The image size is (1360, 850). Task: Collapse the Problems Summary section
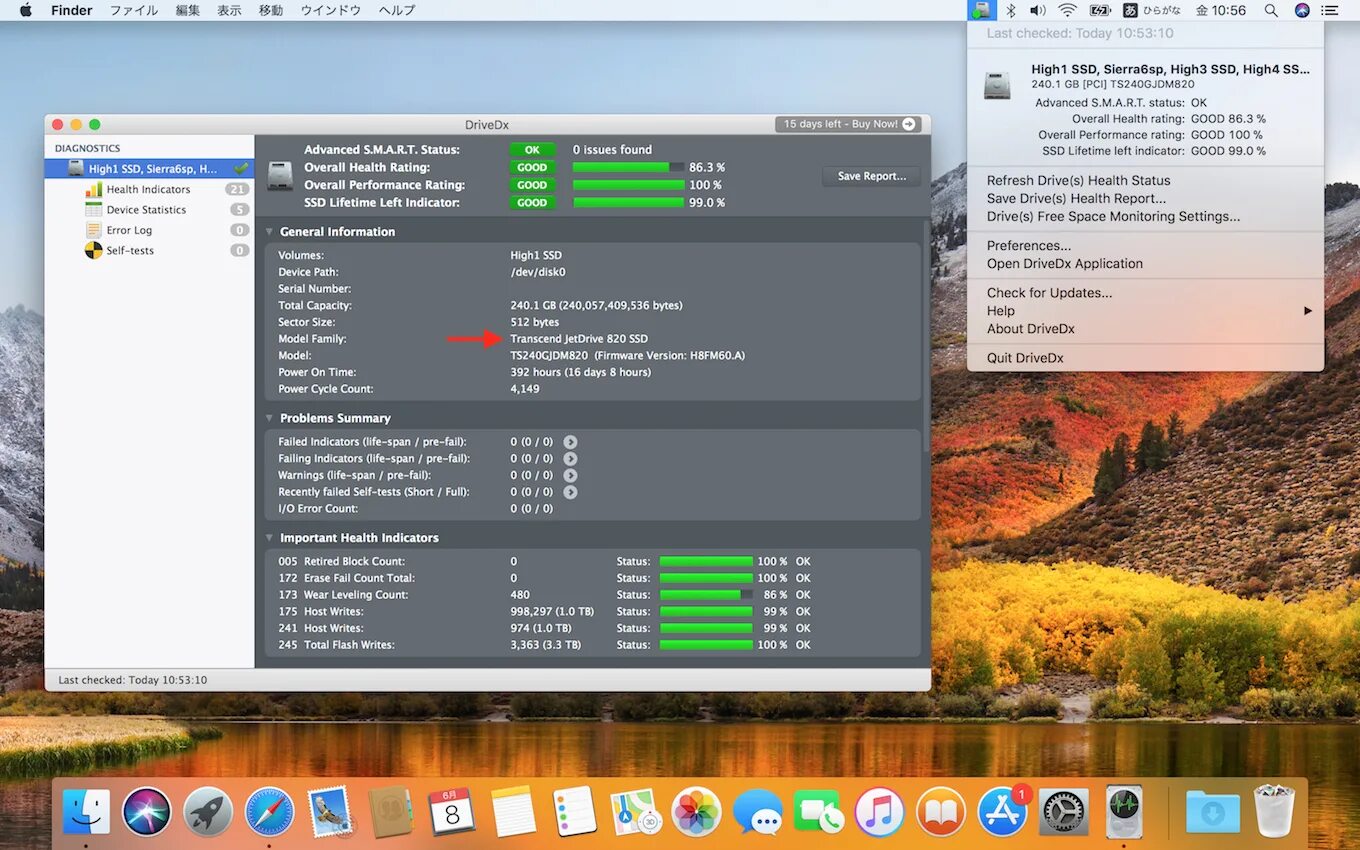coord(269,418)
